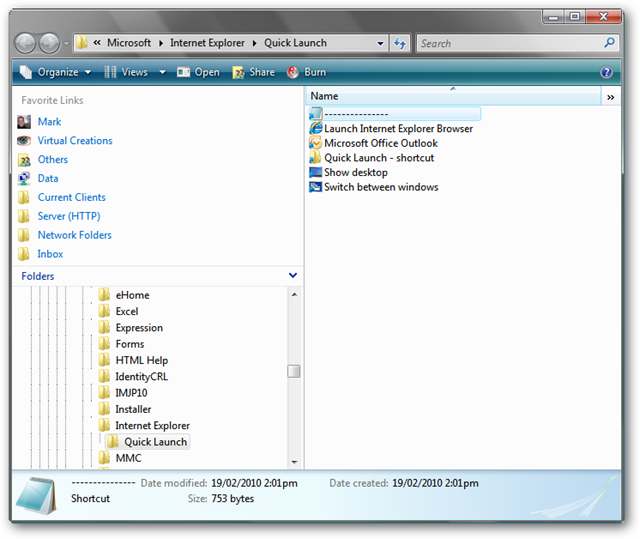Open recent pages dropdown beside Forward button
This screenshot has height=539, width=640.
[x=66, y=43]
